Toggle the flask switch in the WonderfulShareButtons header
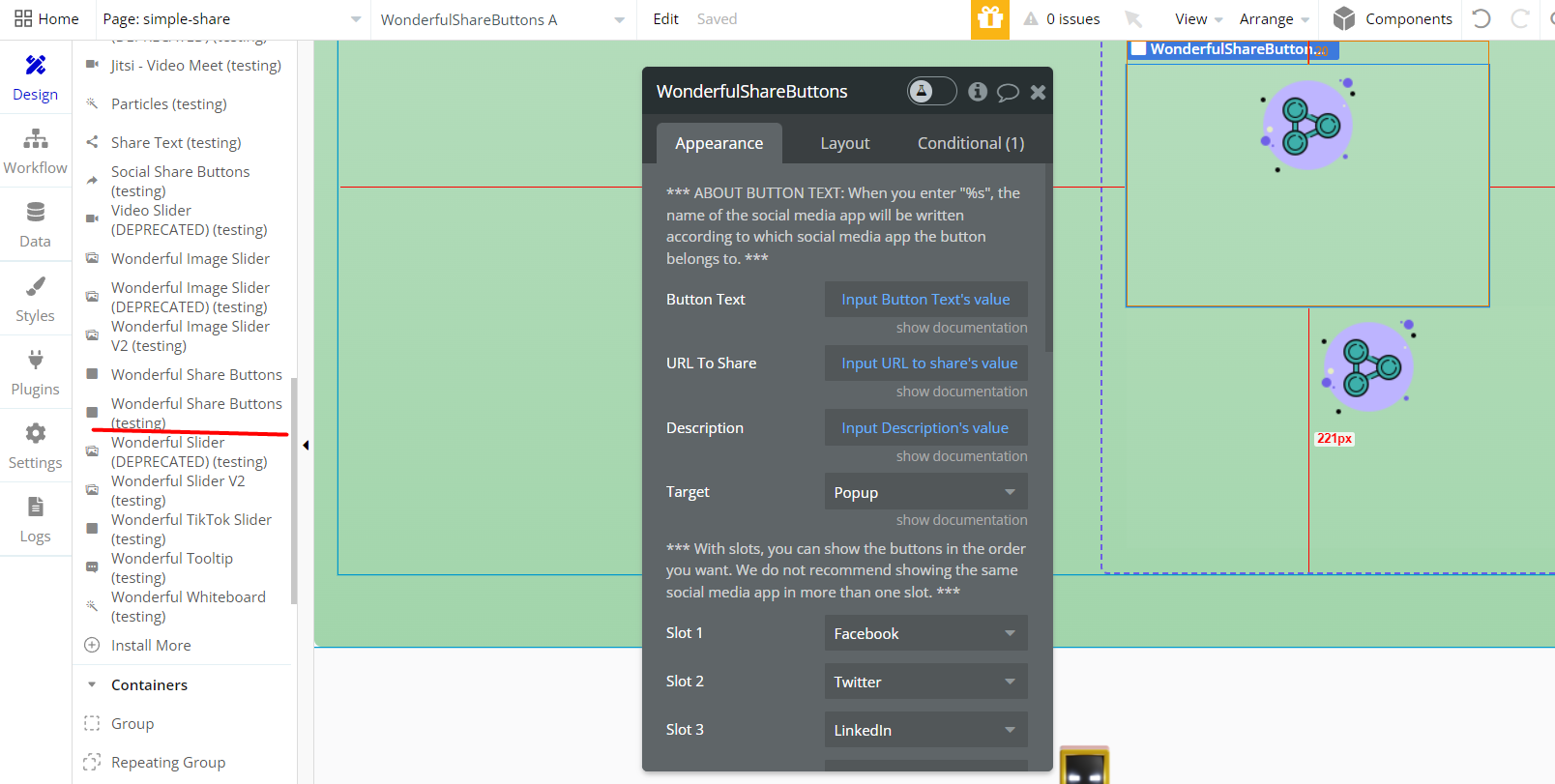The height and width of the screenshot is (784, 1555). tap(931, 91)
